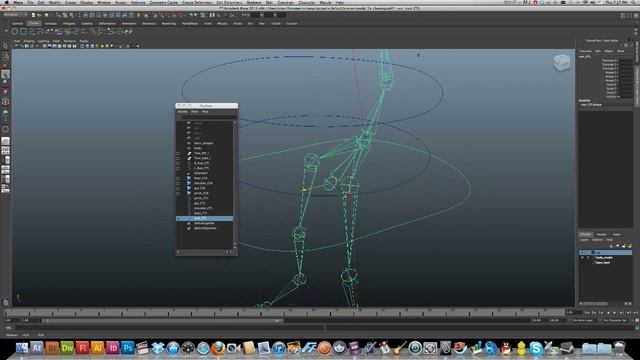
Task: Open Illustrator from the Dock
Action: coord(98,348)
